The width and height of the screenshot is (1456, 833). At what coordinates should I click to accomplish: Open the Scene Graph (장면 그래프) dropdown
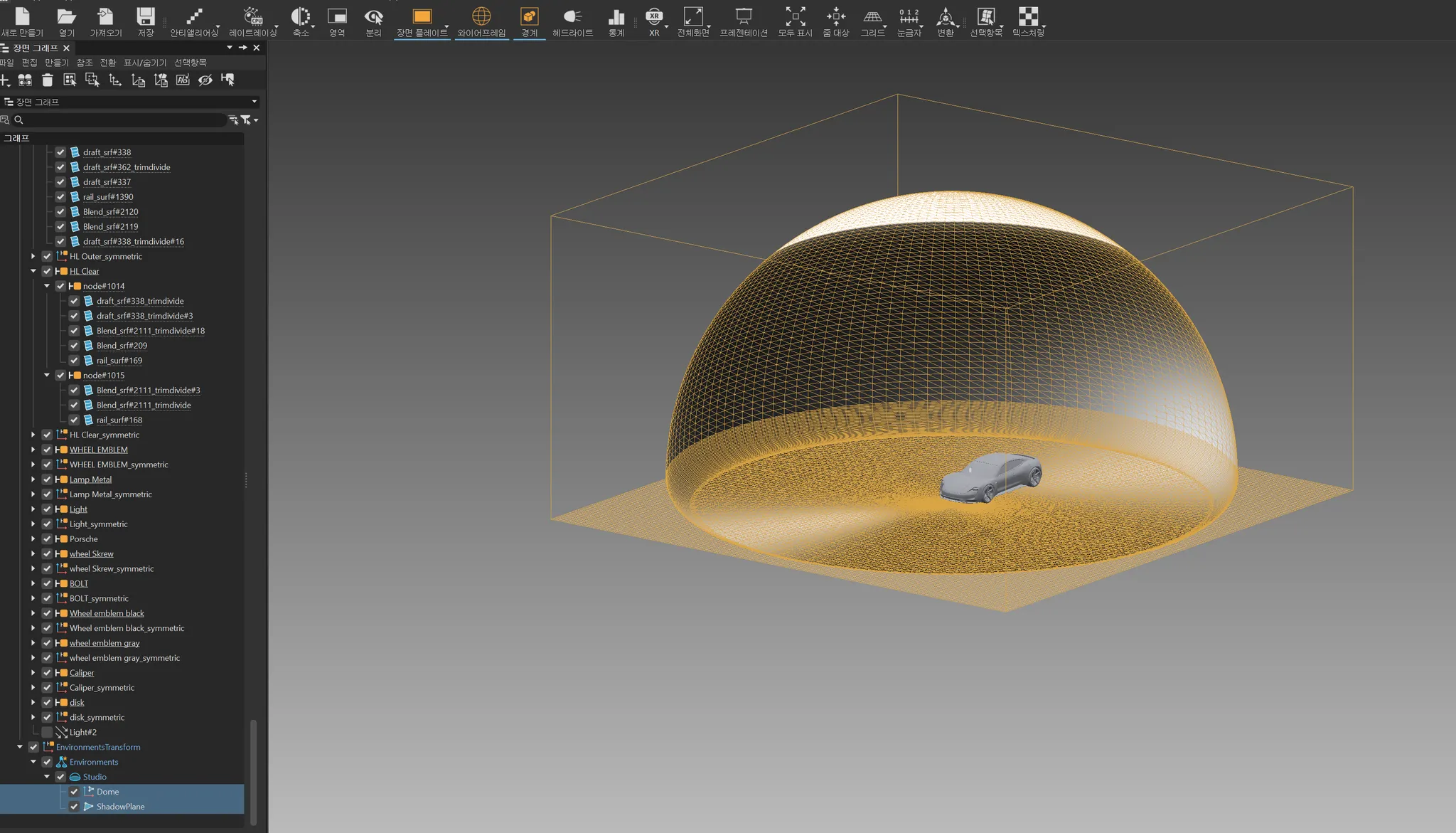(x=254, y=102)
